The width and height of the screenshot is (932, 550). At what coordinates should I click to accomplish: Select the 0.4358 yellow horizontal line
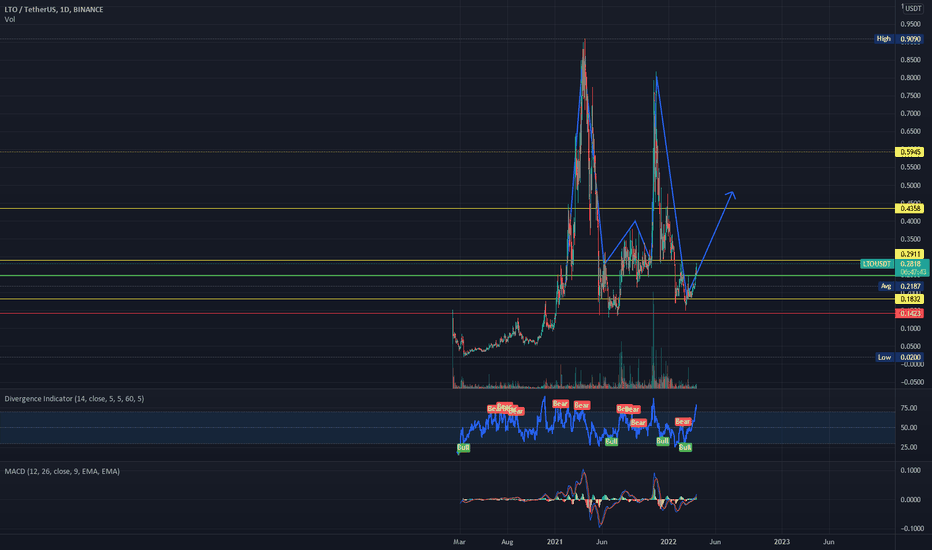pos(447,209)
